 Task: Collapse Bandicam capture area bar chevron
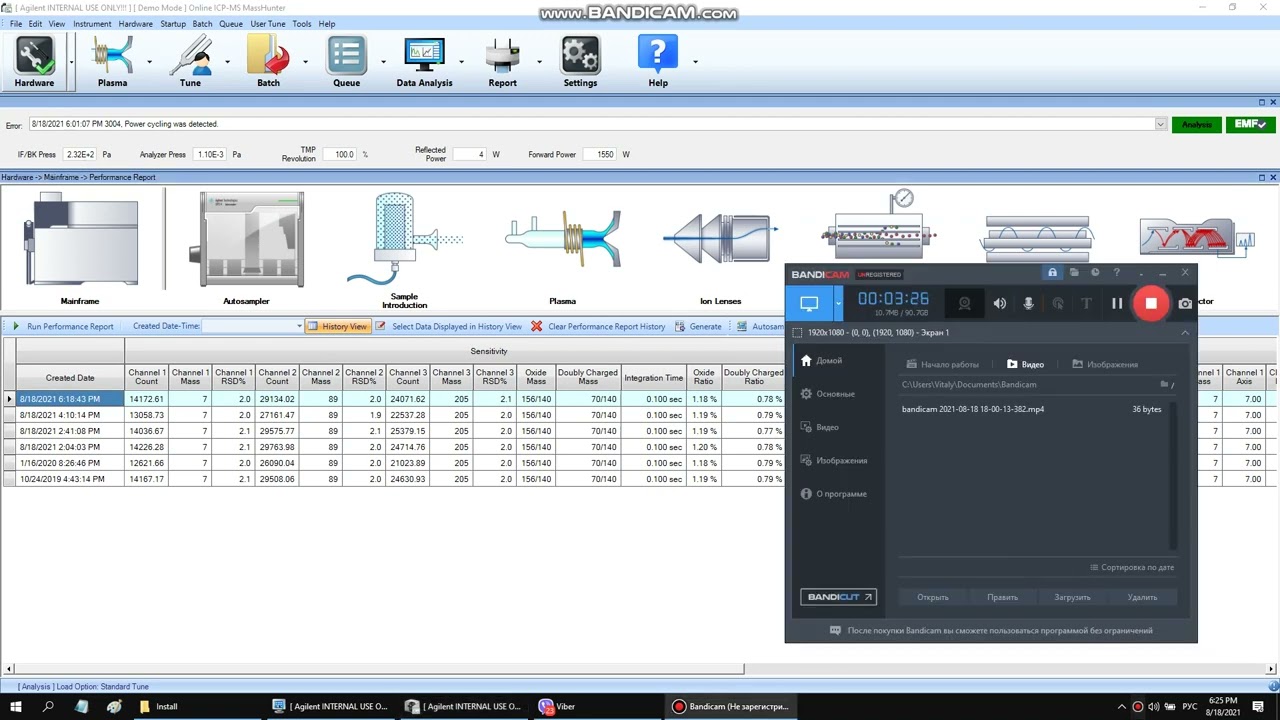(x=1185, y=332)
